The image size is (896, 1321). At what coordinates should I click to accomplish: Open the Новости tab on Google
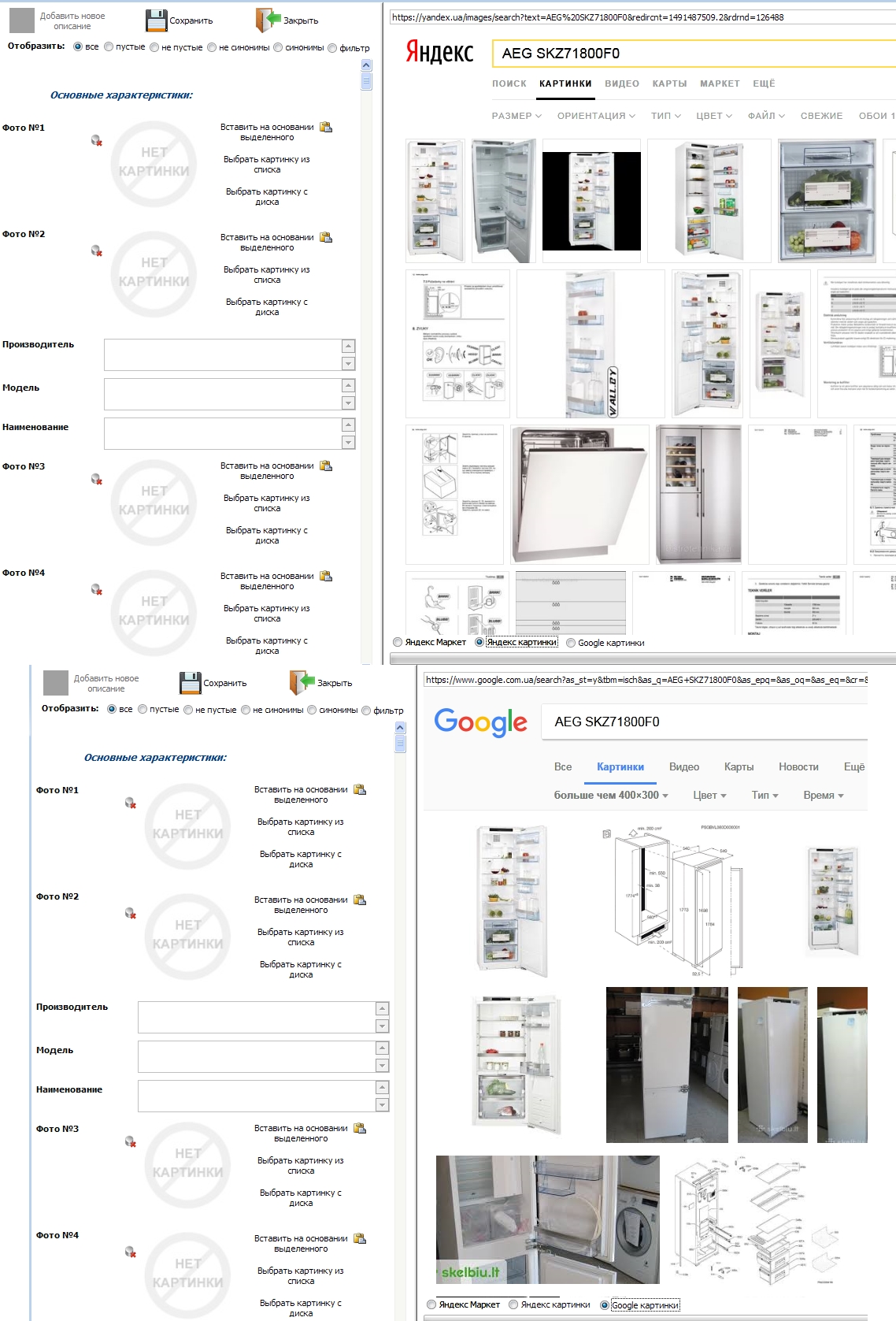pyautogui.click(x=798, y=766)
